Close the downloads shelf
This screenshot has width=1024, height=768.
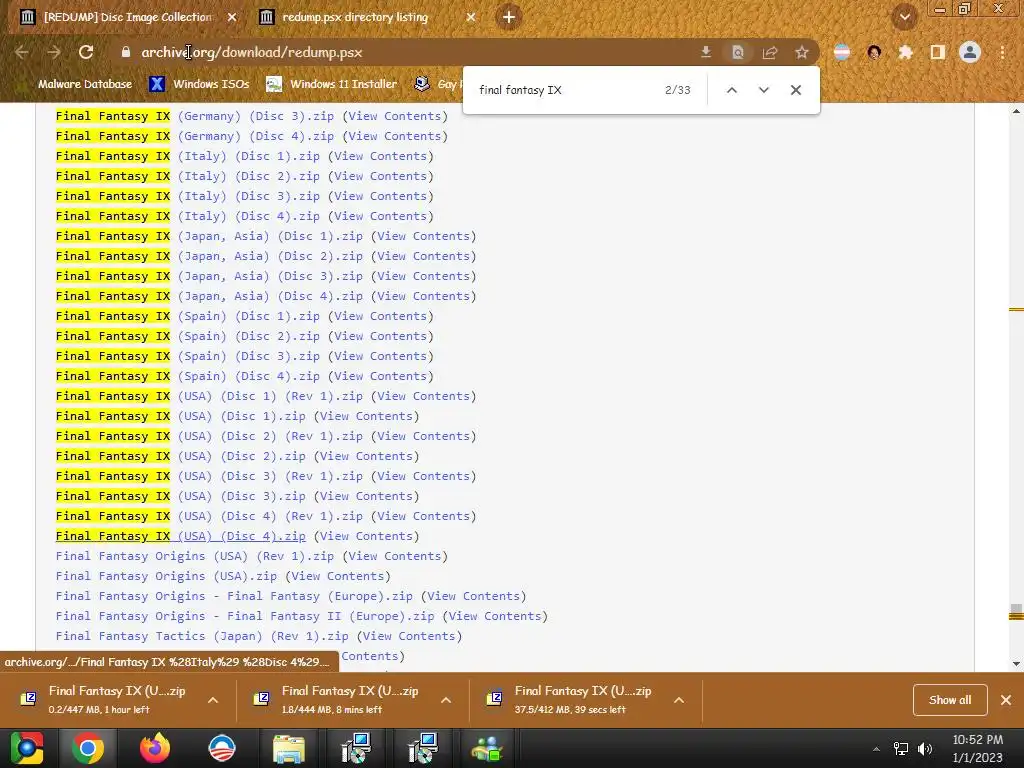pos(1006,700)
